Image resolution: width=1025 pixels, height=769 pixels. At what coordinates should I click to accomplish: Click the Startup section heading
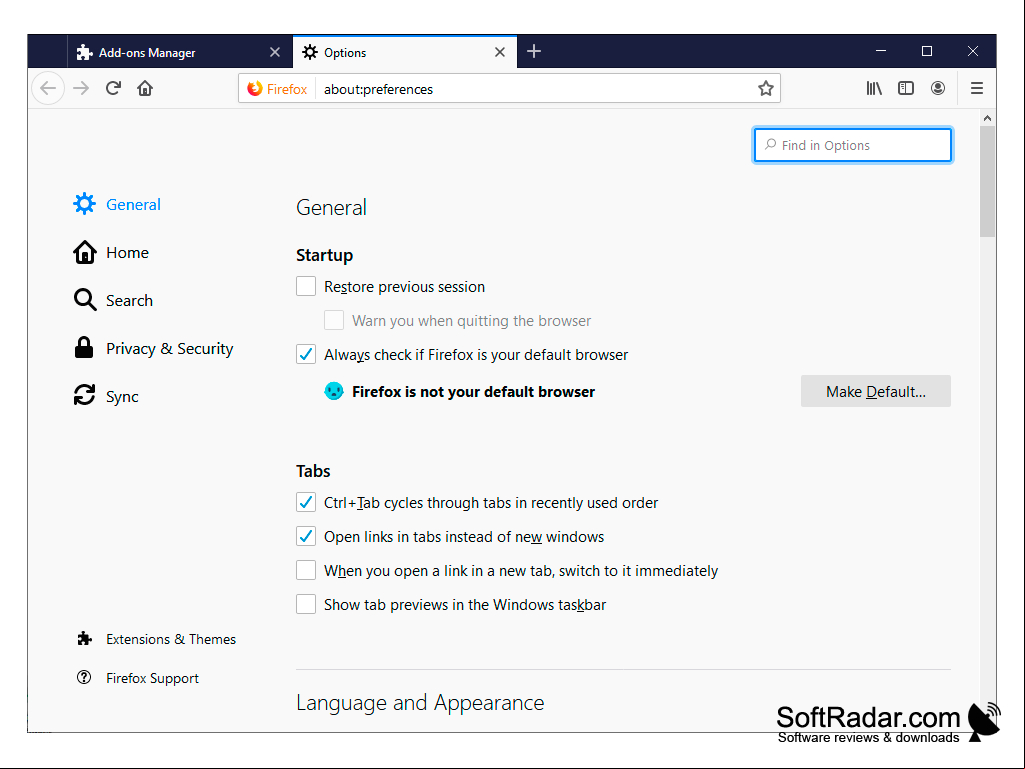click(324, 255)
